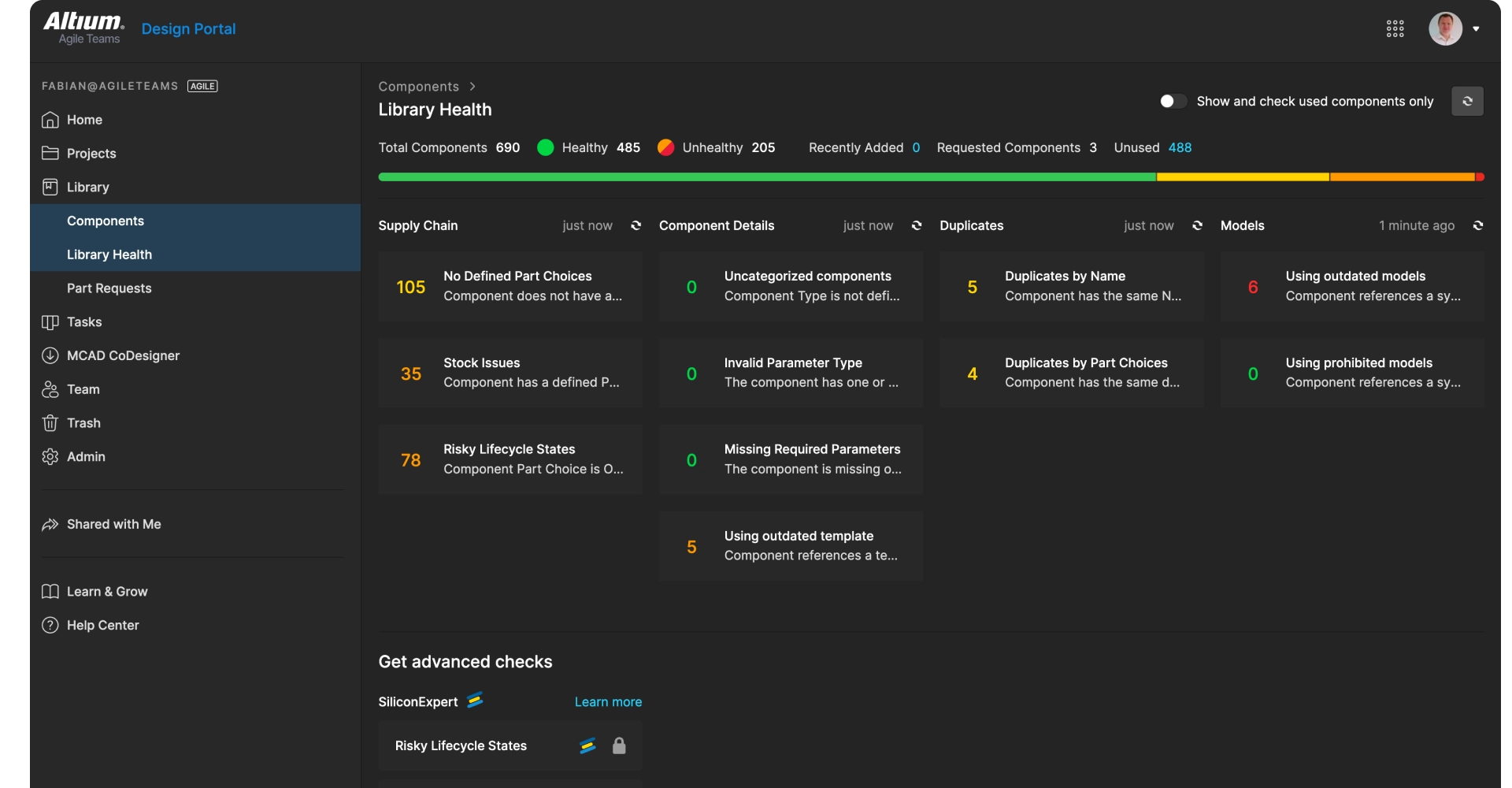
Task: Click the Shared with Me arrow icon
Action: [50, 524]
